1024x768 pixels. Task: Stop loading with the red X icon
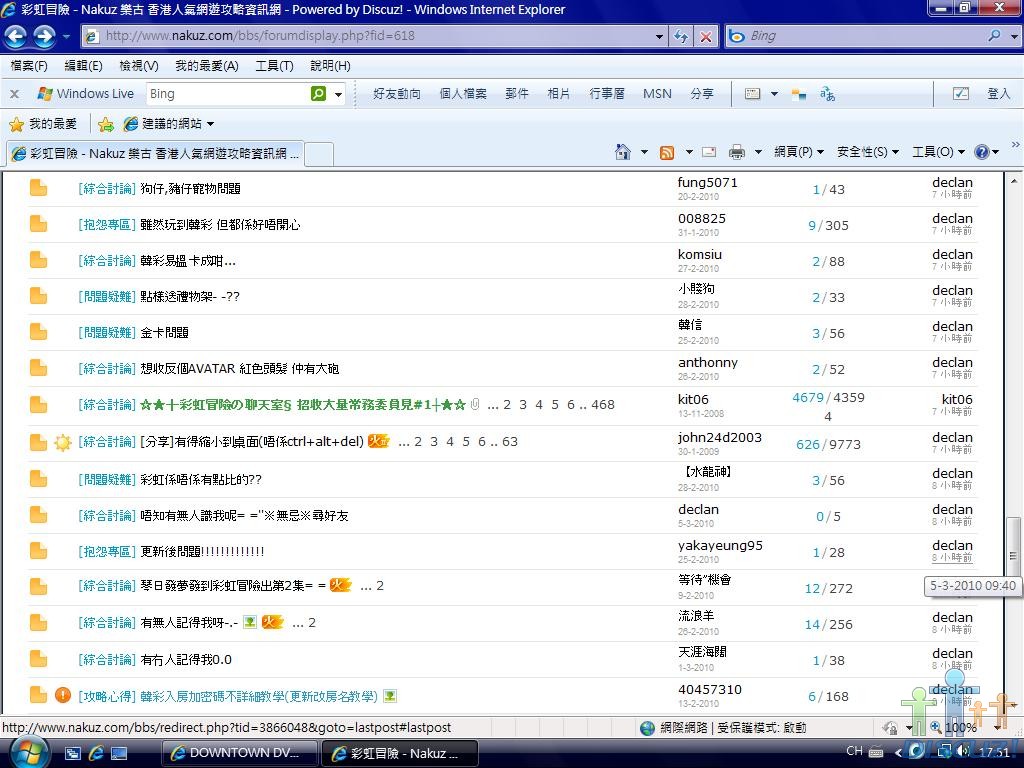pos(706,37)
